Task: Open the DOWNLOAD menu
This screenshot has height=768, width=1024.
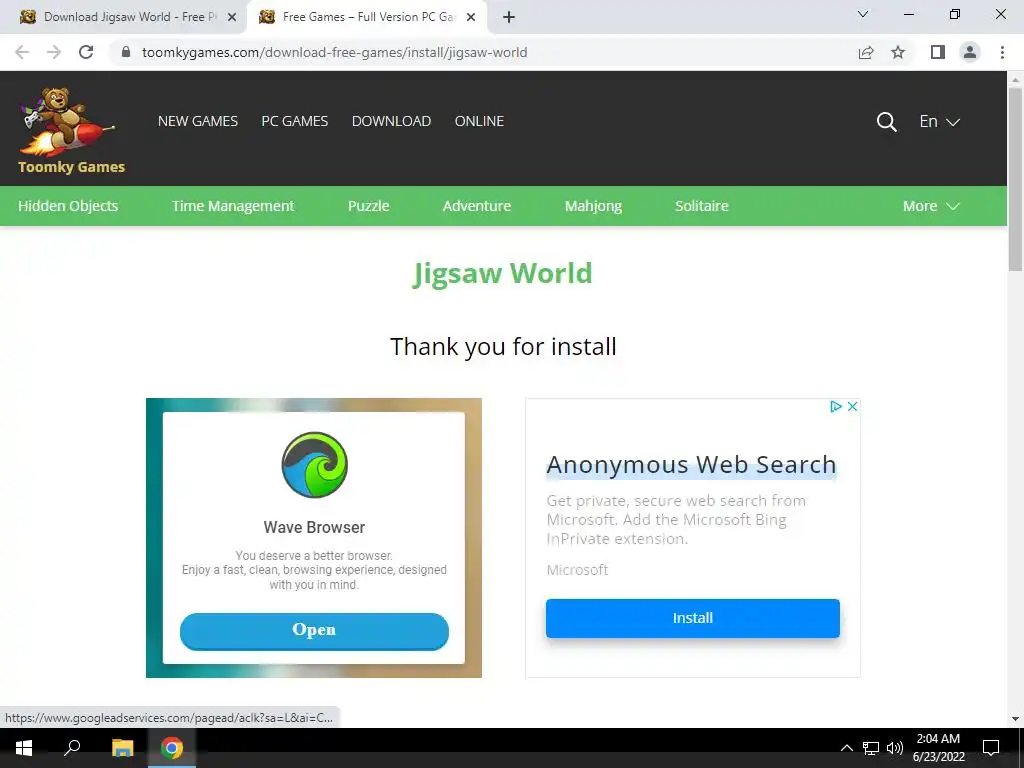Action: pyautogui.click(x=391, y=121)
